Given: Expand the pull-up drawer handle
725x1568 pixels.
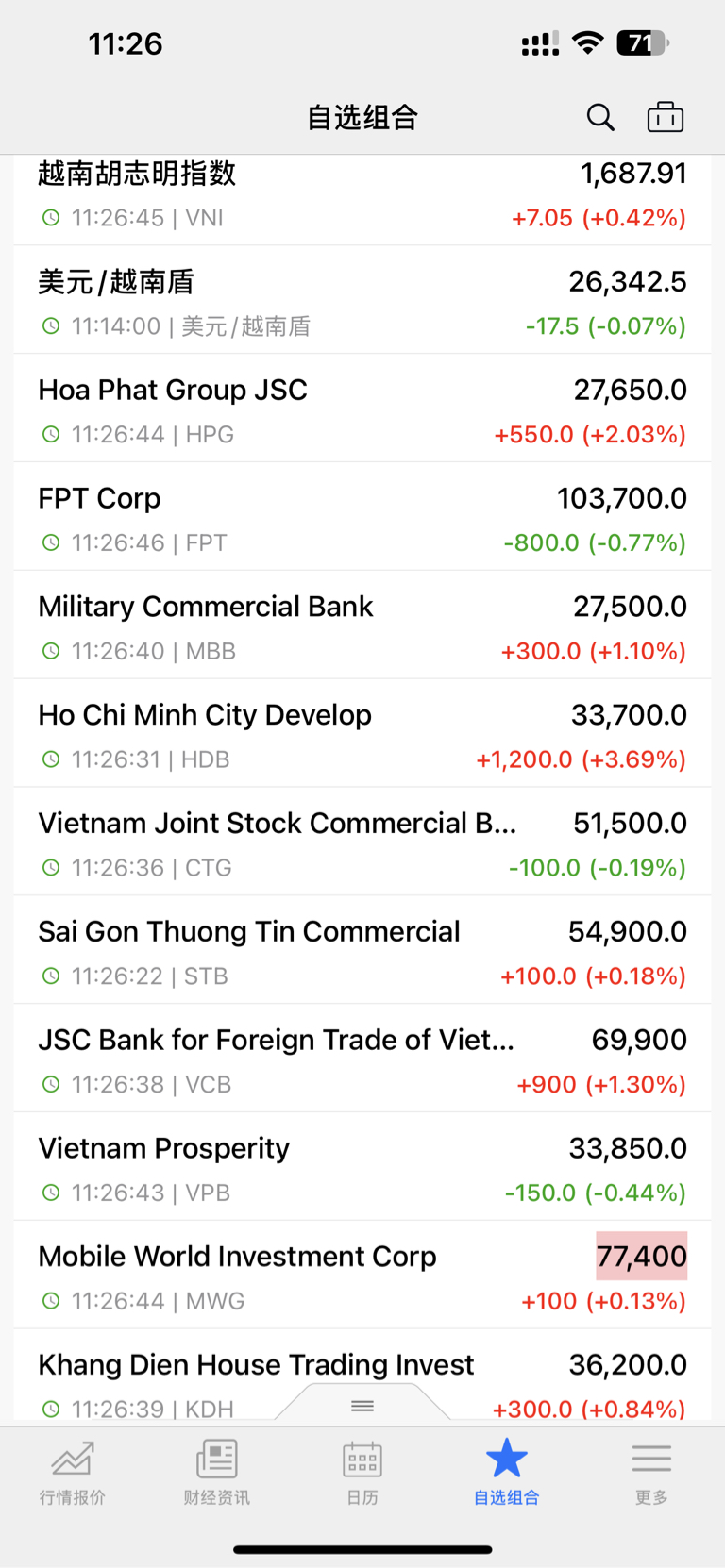Looking at the screenshot, I should click(362, 1406).
